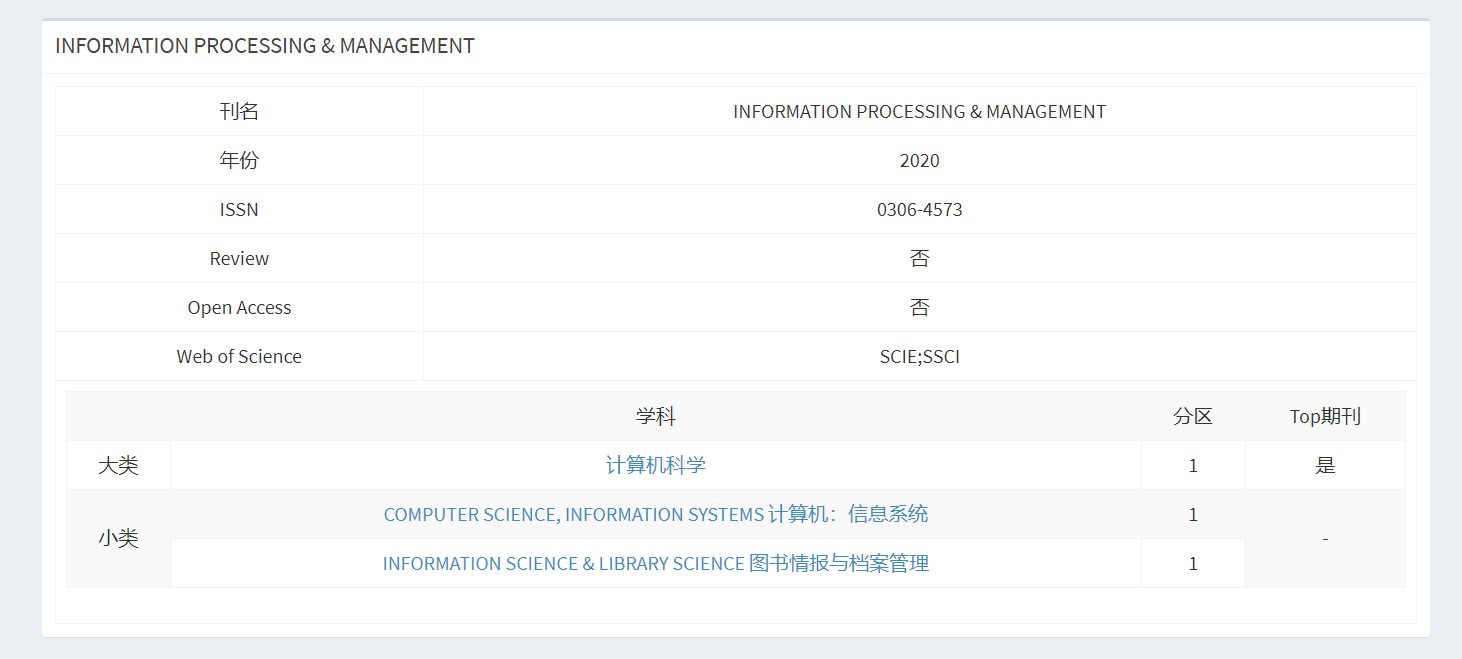The width and height of the screenshot is (1462, 659).
Task: Select the SCIE;SSCI index value
Action: (920, 356)
